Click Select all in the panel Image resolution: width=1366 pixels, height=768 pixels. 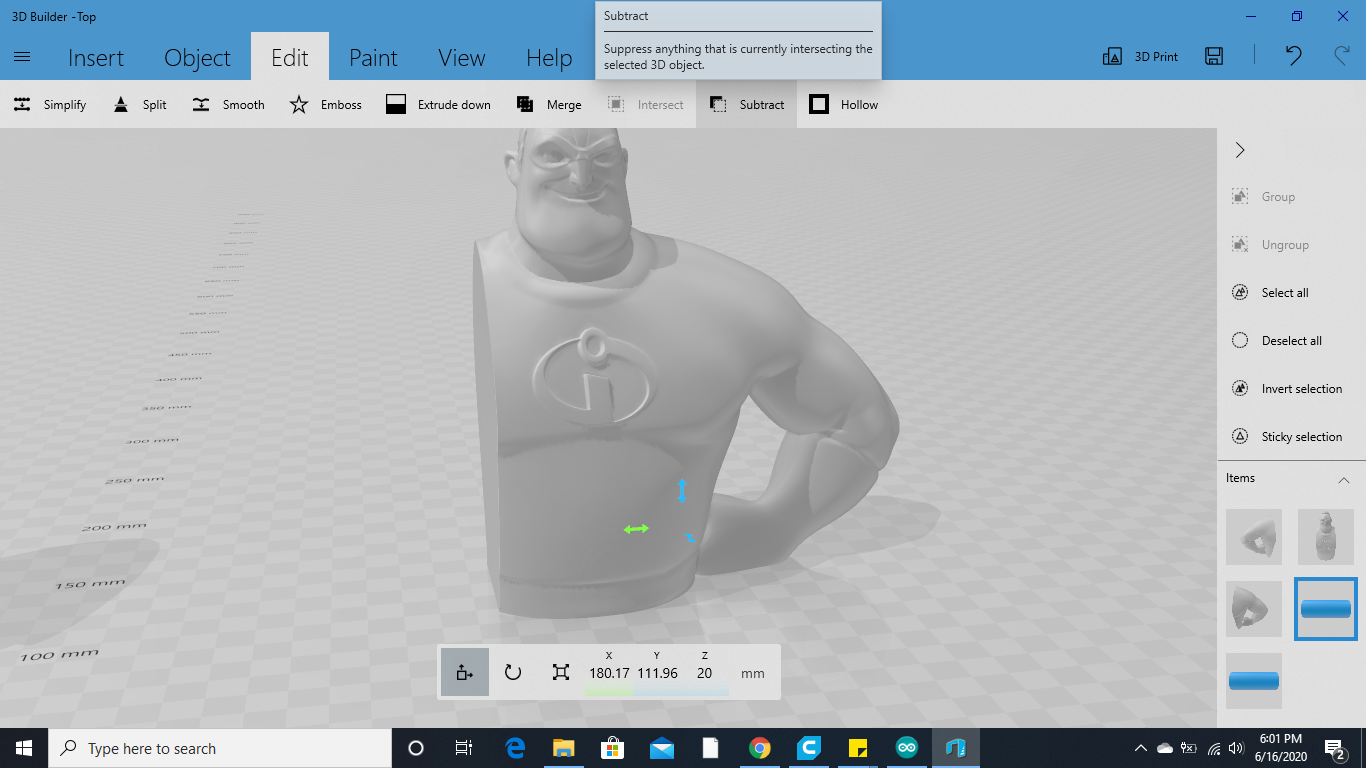pos(1280,292)
